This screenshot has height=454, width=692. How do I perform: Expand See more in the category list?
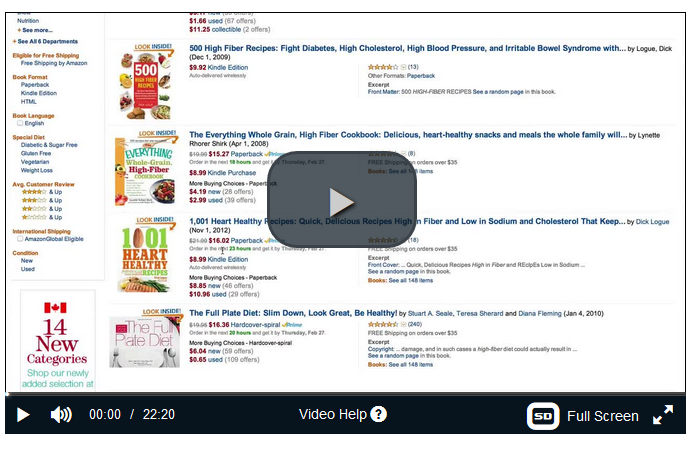[x=35, y=30]
